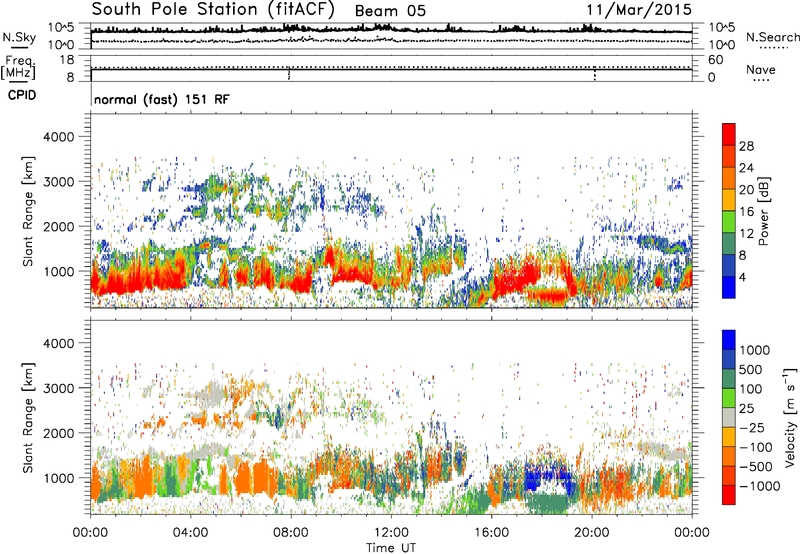Select the gray −25 to 25 Velocity color segment

pos(729,418)
